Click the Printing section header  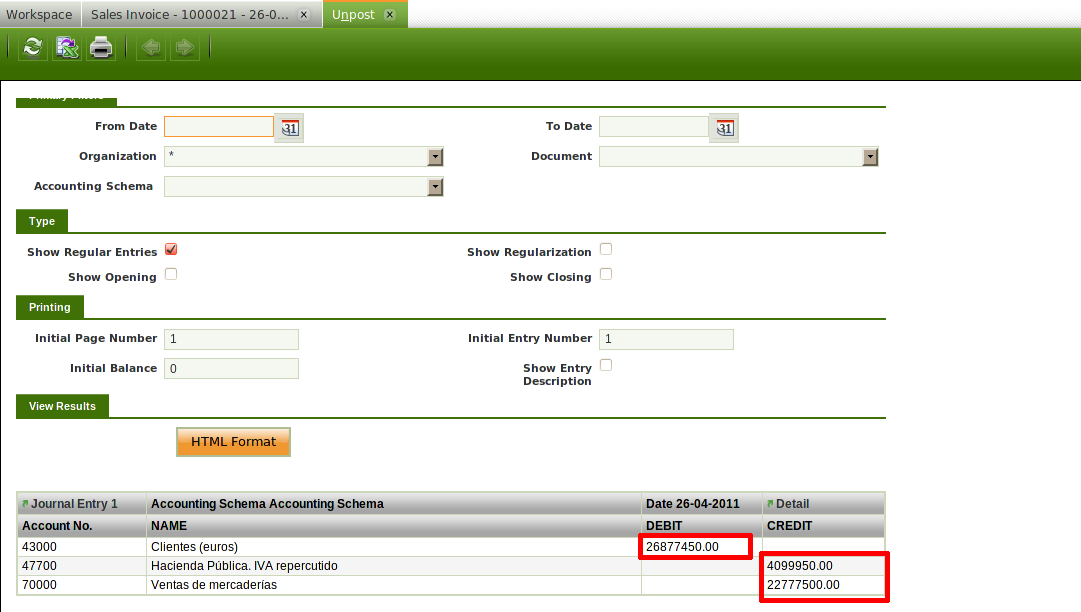pyautogui.click(x=50, y=307)
